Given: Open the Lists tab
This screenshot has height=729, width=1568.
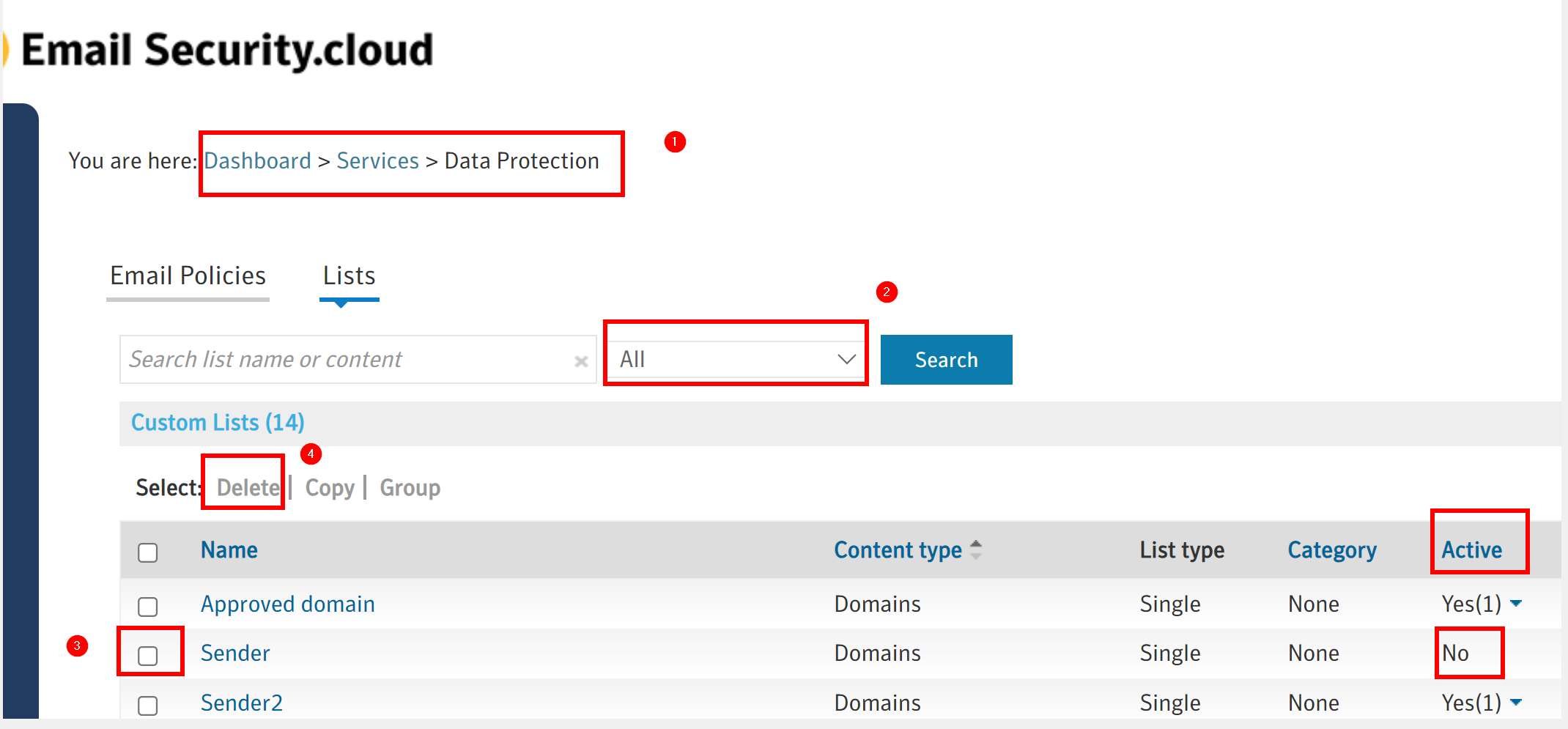Looking at the screenshot, I should tap(349, 276).
